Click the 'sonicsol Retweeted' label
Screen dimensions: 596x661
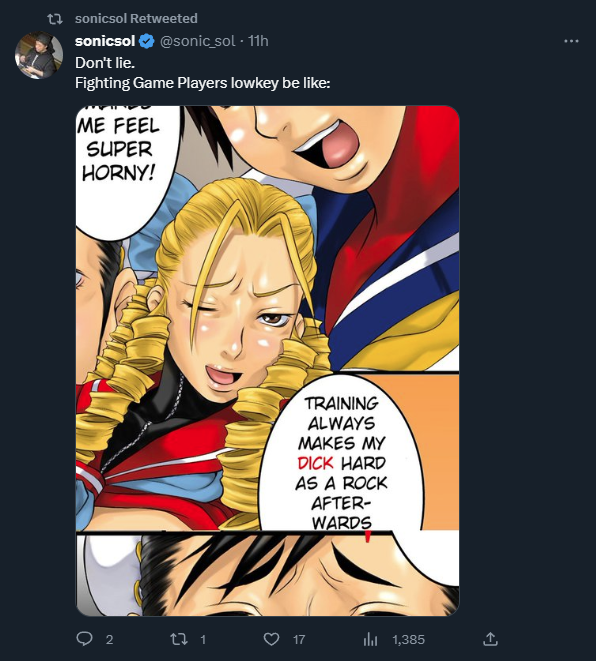[136, 19]
